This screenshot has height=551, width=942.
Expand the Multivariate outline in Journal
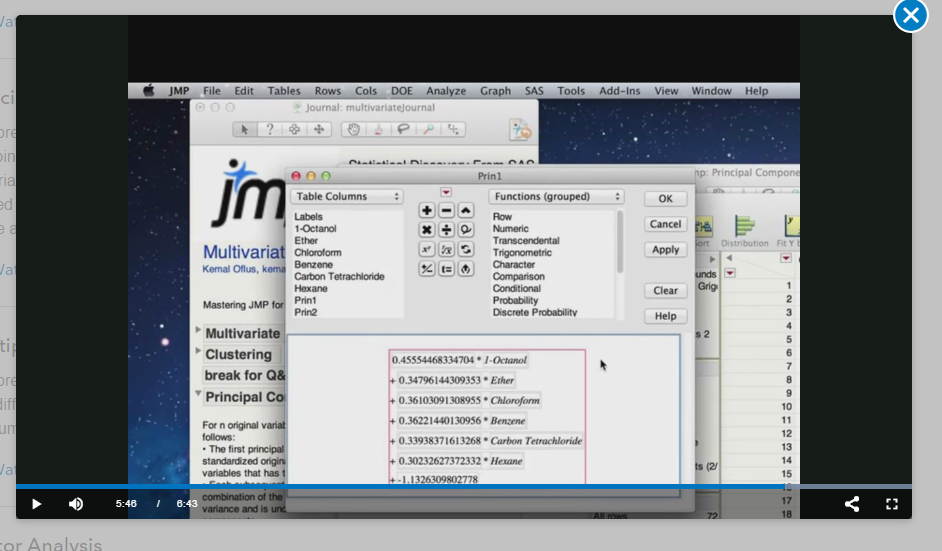(x=198, y=330)
